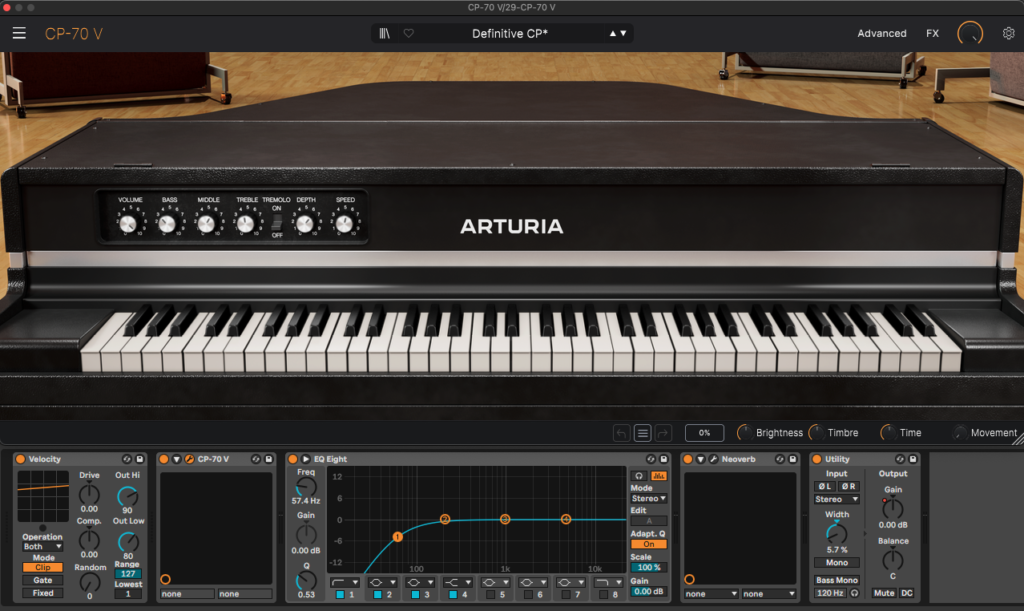This screenshot has height=611, width=1024.
Task: Expand the Velocity Operation dropdown
Action: 43,547
